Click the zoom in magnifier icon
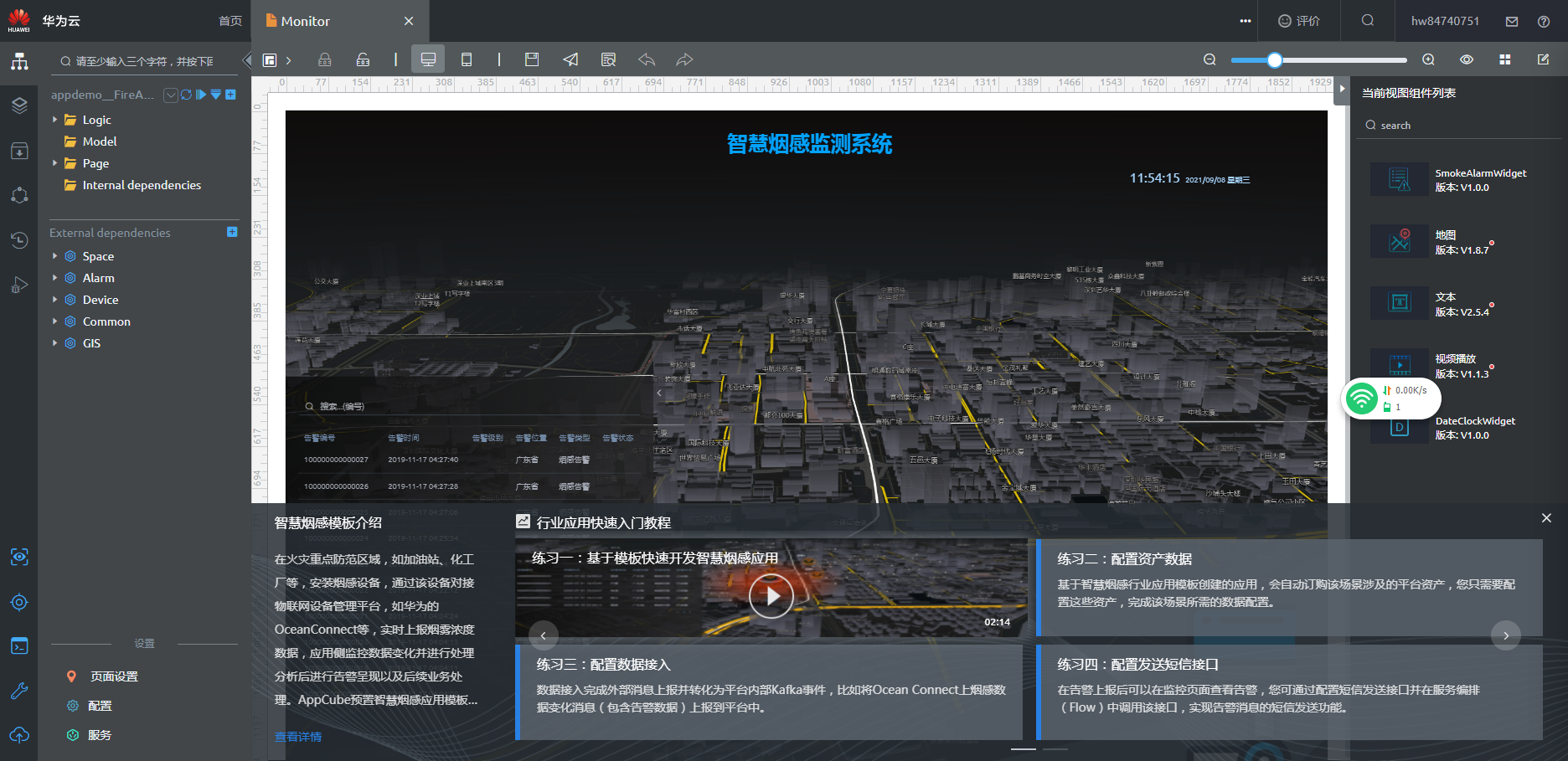Image resolution: width=1568 pixels, height=761 pixels. coord(1428,59)
